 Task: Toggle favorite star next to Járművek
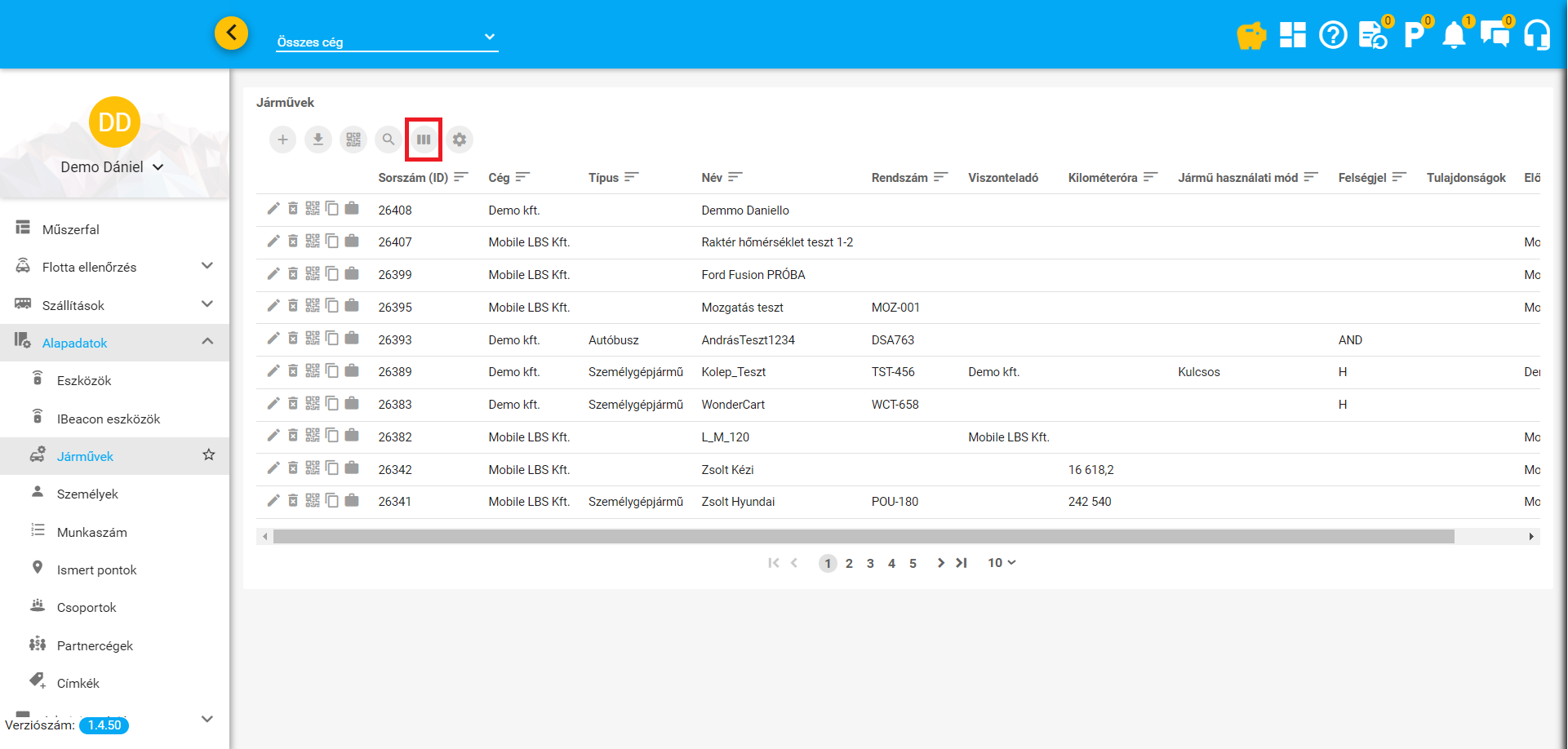209,455
